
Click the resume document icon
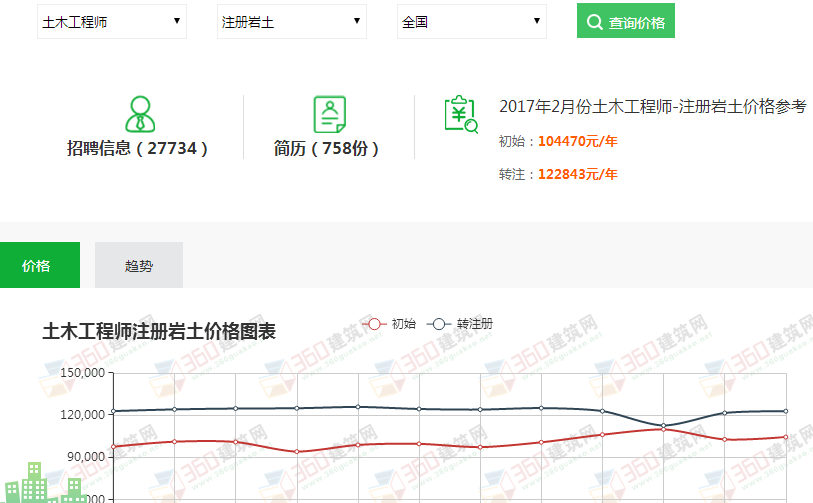click(329, 115)
